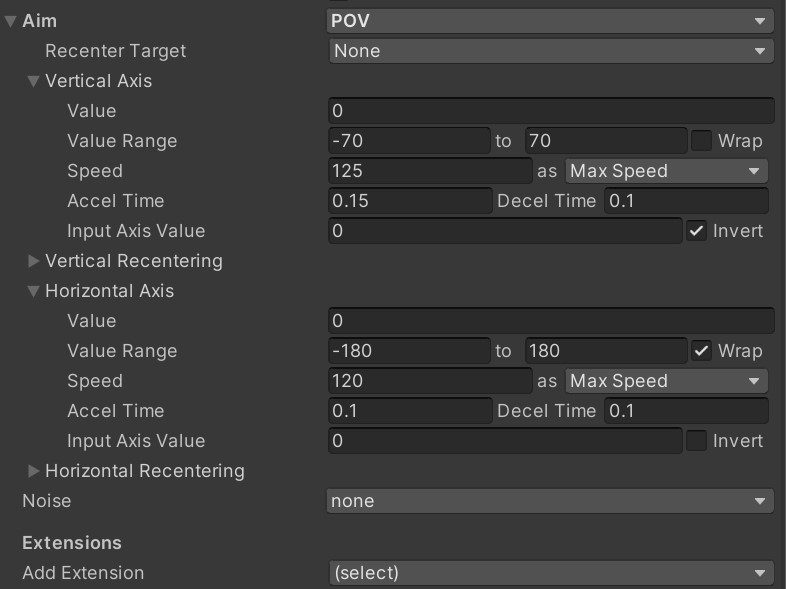The width and height of the screenshot is (786, 589).
Task: Expand the Vertical Recentering foldout
Action: [33, 261]
